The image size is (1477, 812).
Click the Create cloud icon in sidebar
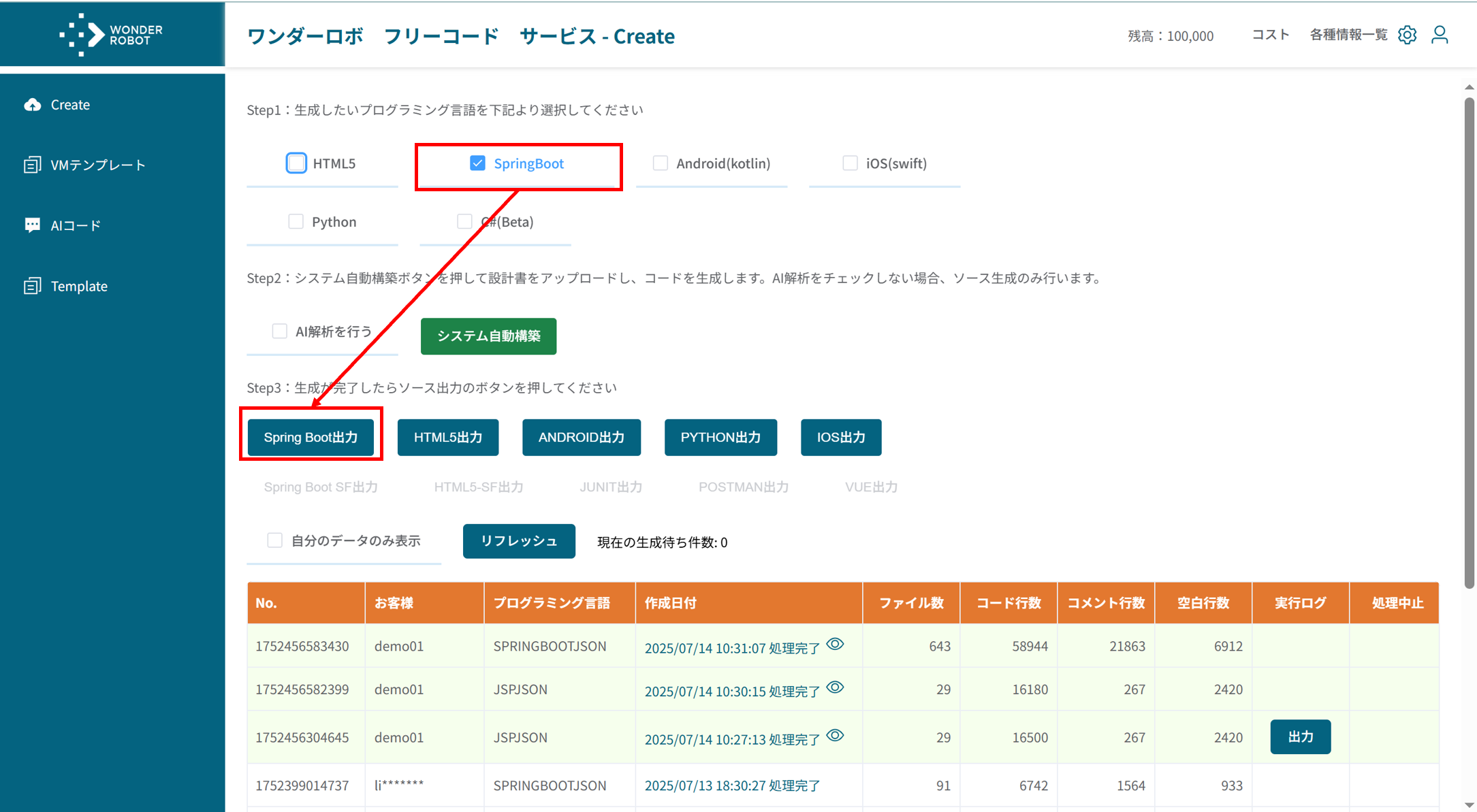32,104
